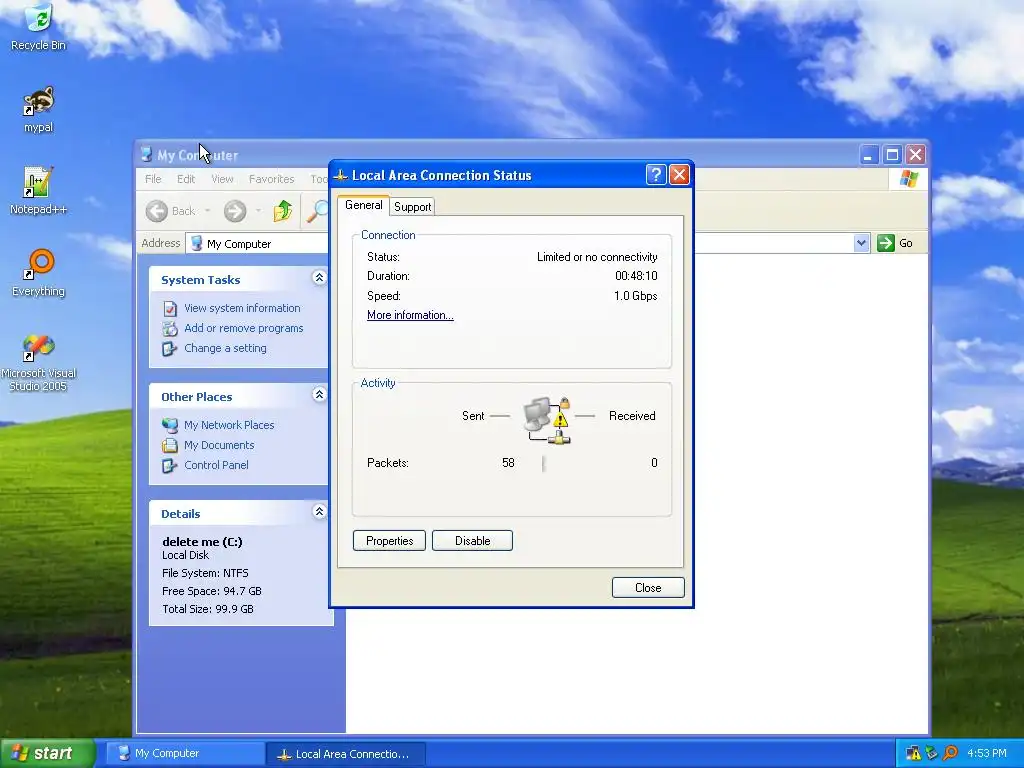Click the Search magnifier in My Computer toolbar
The height and width of the screenshot is (768, 1024).
click(318, 211)
